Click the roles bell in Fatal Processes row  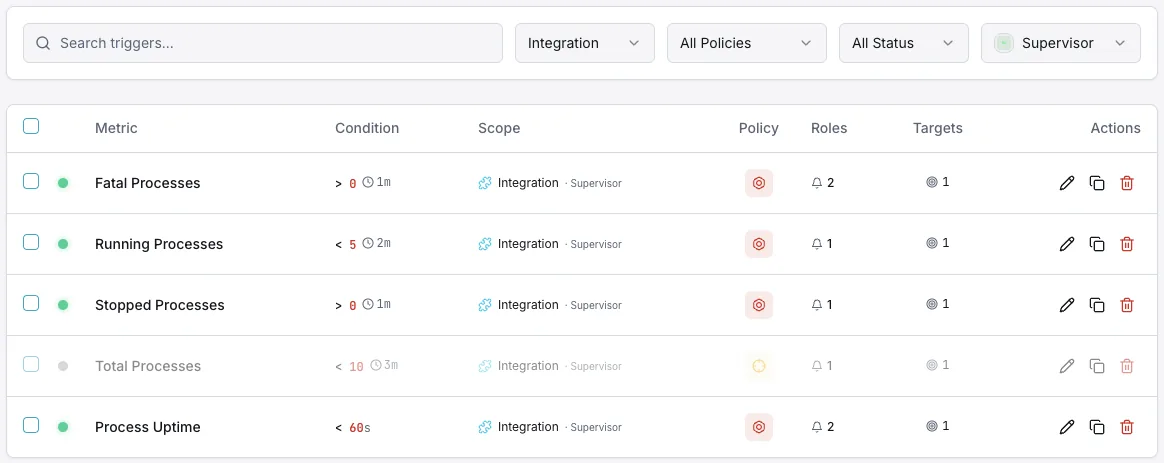tap(817, 183)
